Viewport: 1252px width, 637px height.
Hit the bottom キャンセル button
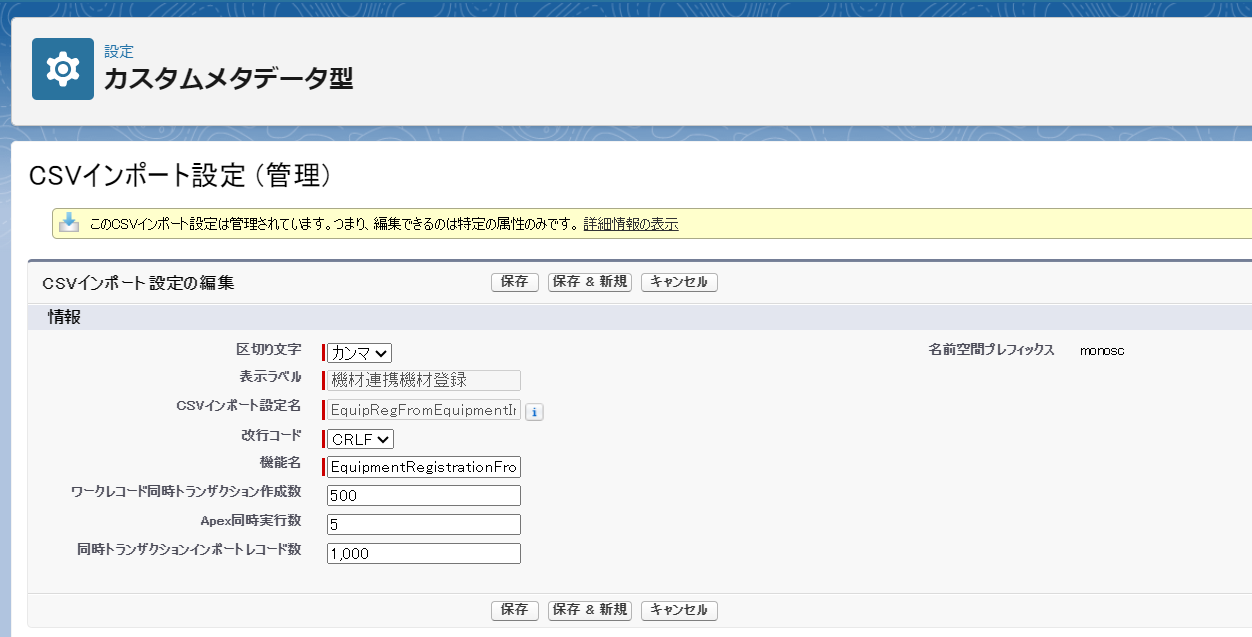[679, 610]
